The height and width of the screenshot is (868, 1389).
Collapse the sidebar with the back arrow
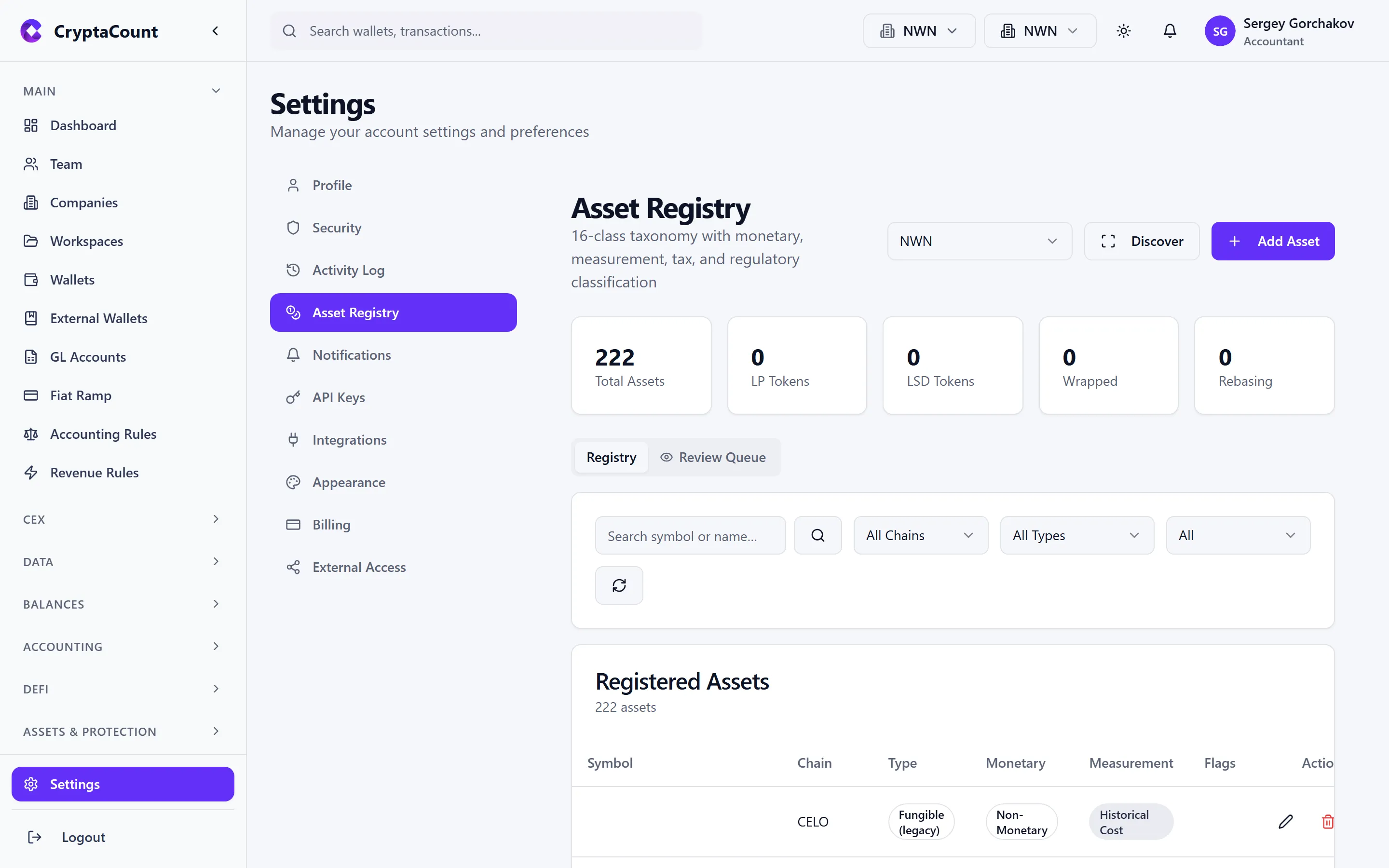click(215, 31)
